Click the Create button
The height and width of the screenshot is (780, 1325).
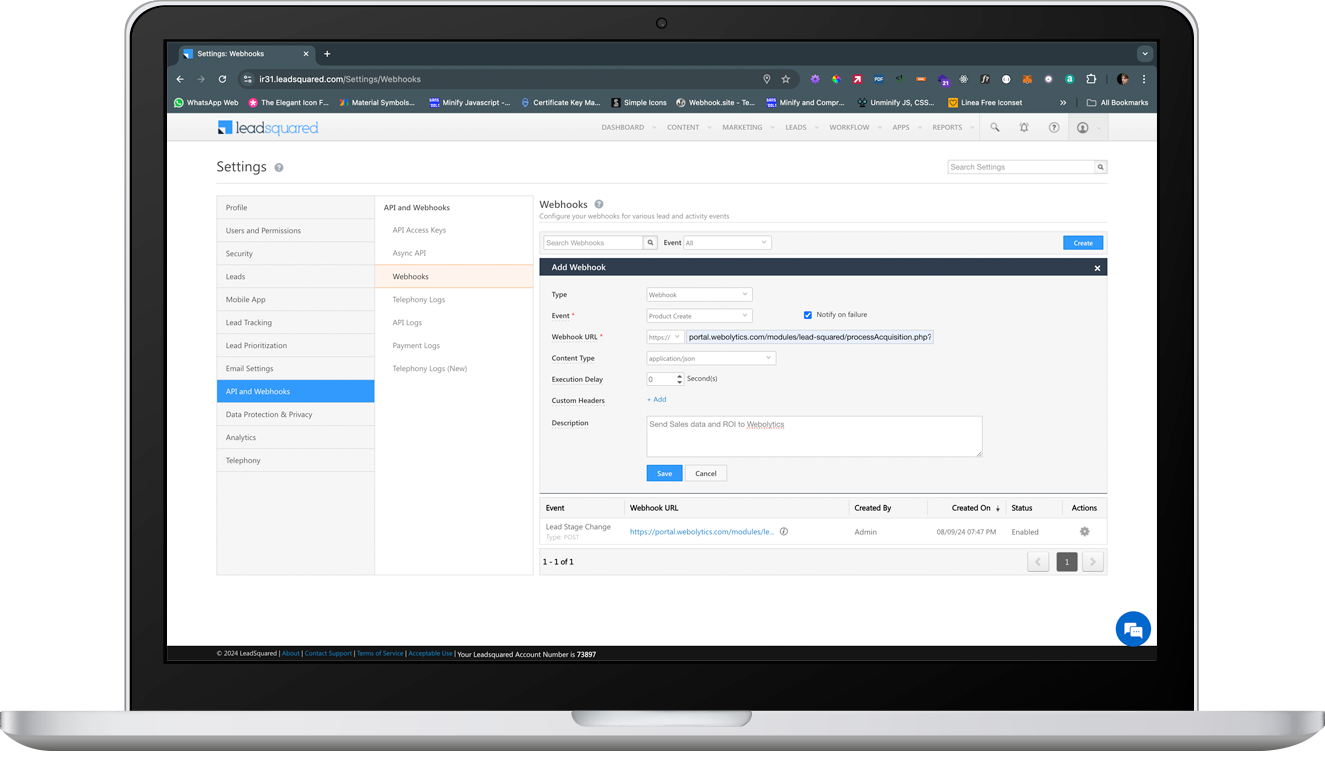point(1083,242)
